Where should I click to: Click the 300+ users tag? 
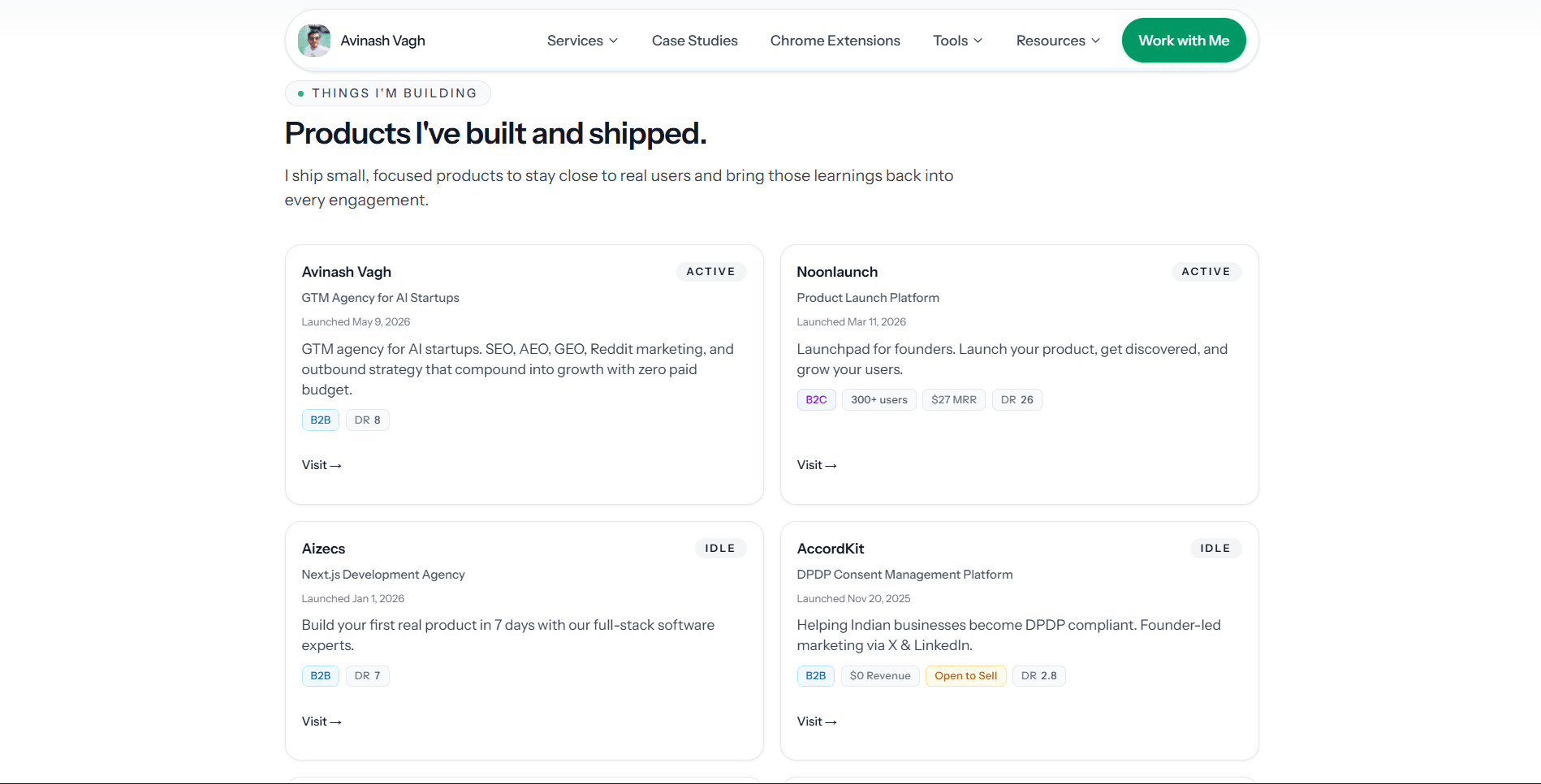[879, 400]
